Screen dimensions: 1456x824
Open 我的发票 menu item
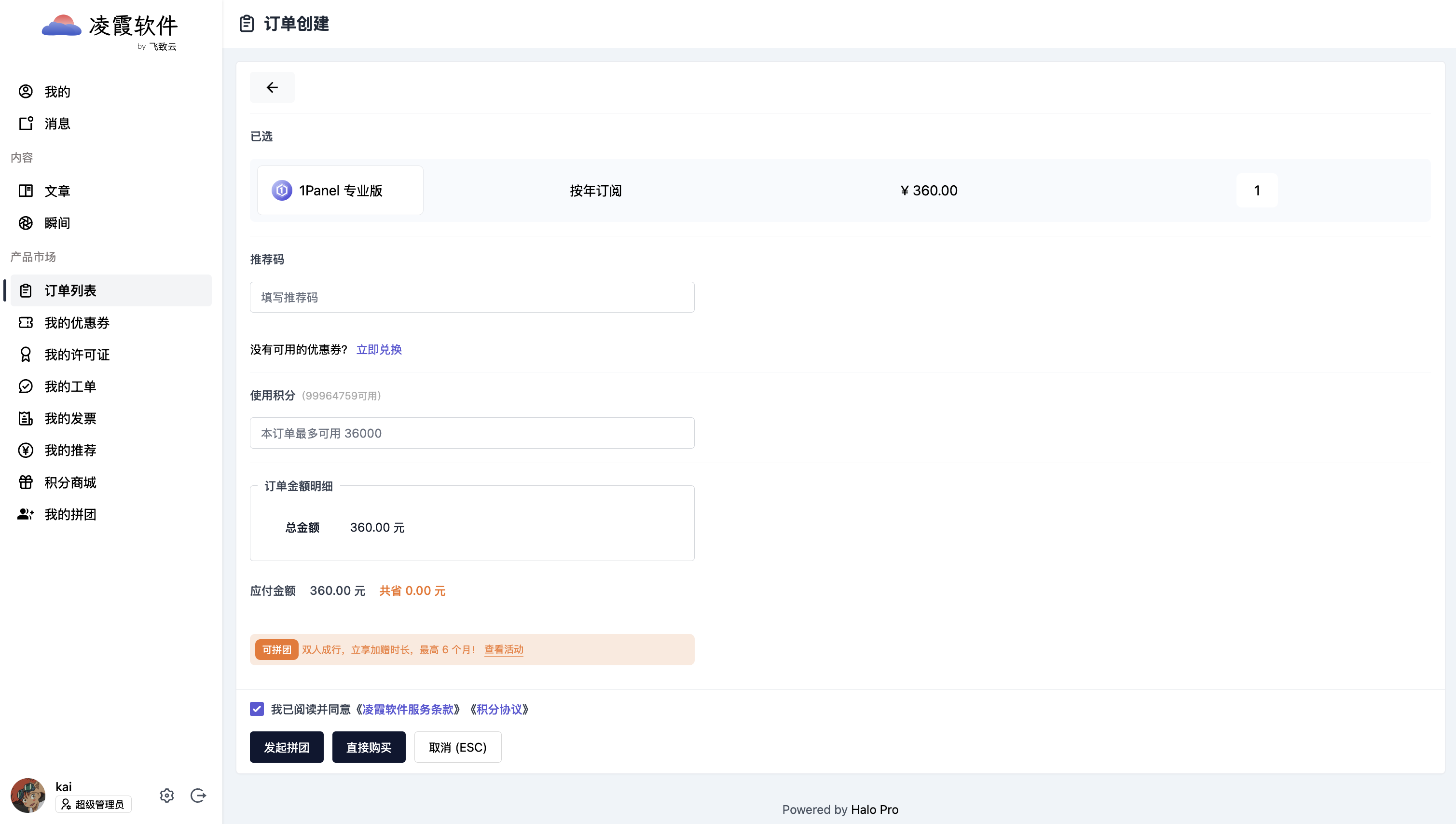point(111,418)
